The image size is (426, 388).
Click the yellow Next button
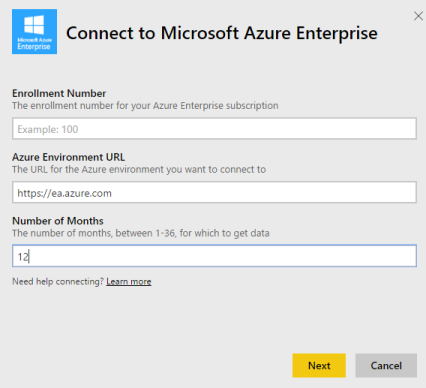(x=319, y=366)
